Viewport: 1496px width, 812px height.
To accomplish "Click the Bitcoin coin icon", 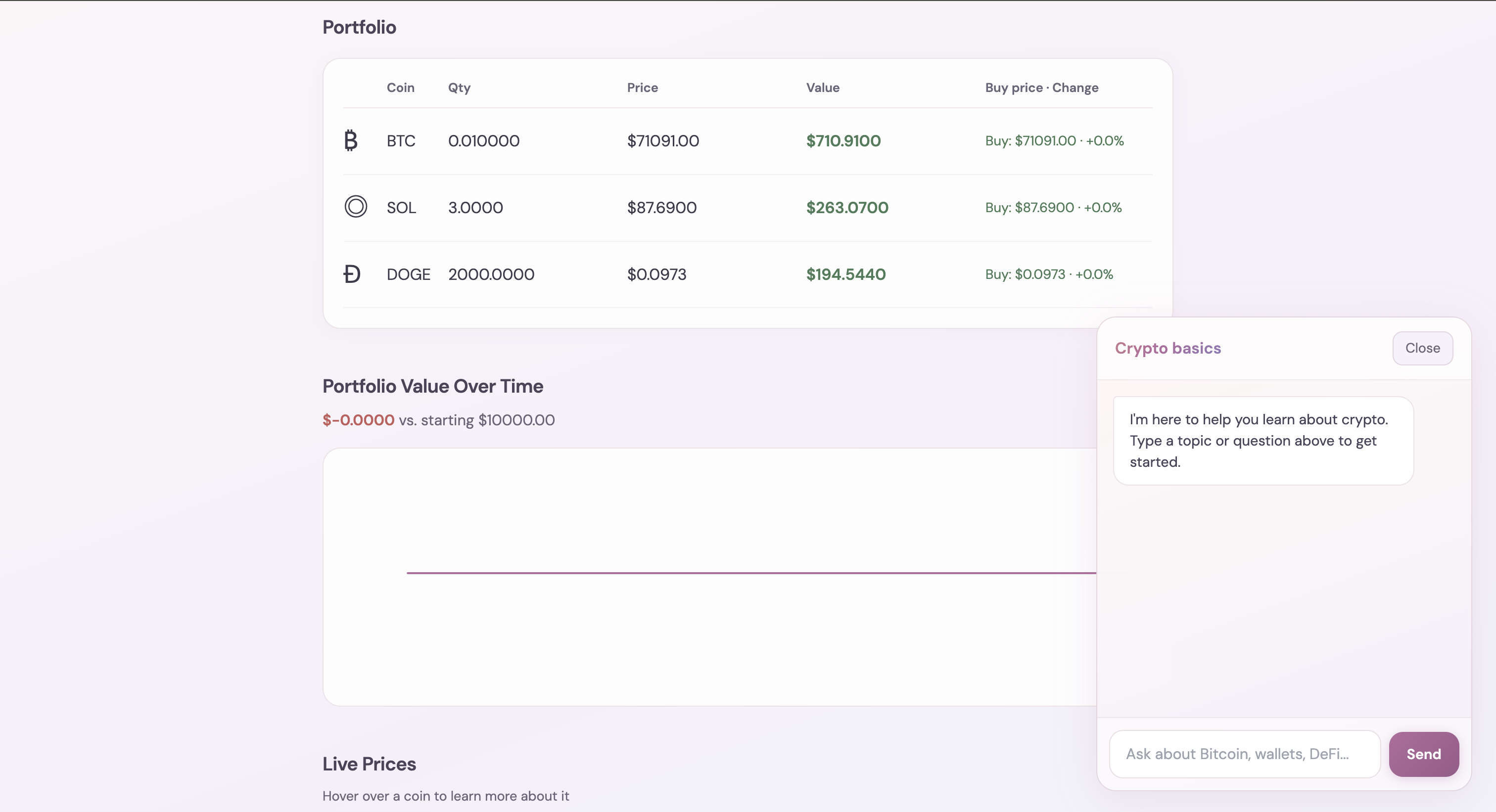I will coord(351,140).
